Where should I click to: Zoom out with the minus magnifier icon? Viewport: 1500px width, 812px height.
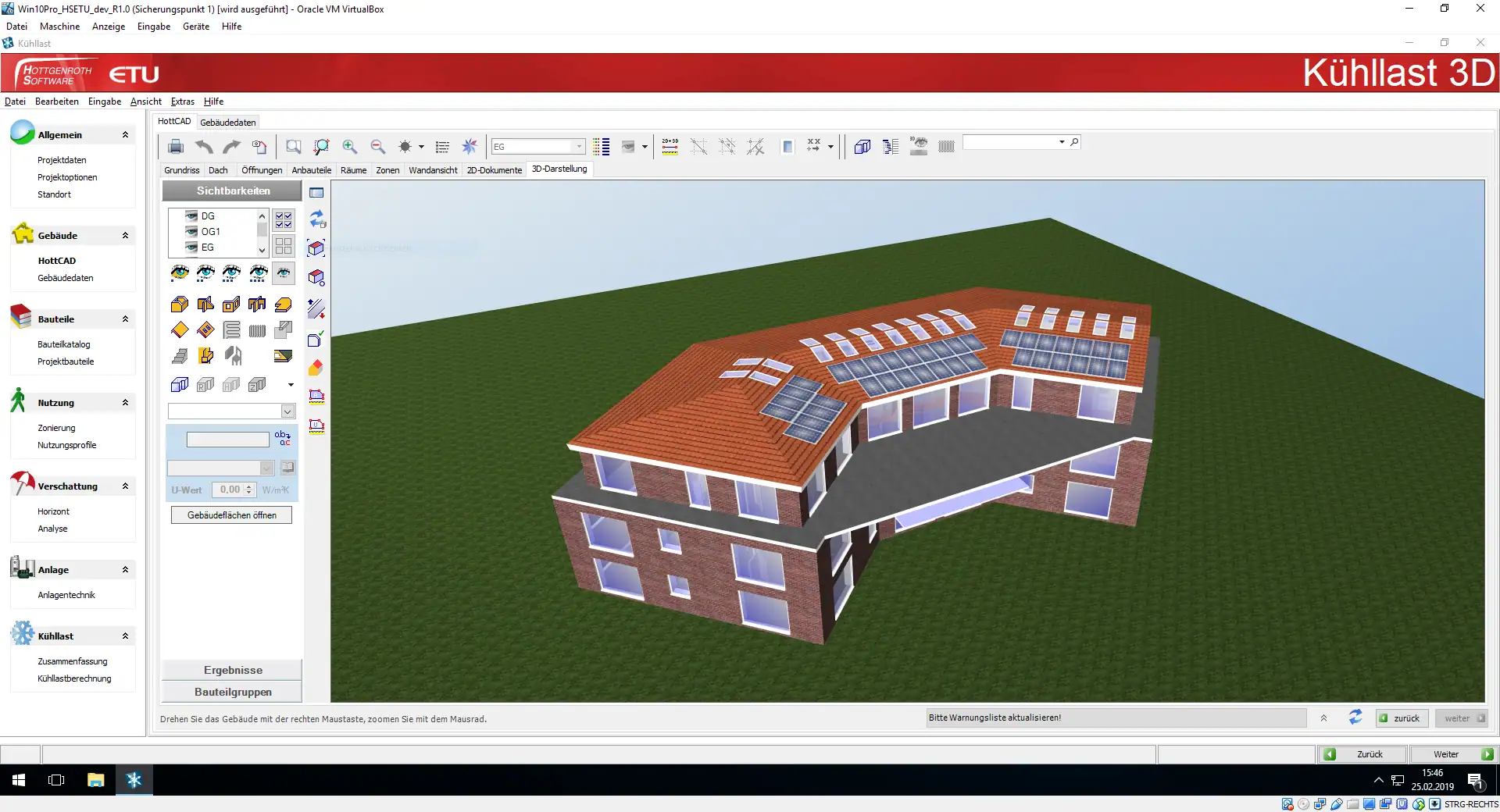pyautogui.click(x=377, y=147)
